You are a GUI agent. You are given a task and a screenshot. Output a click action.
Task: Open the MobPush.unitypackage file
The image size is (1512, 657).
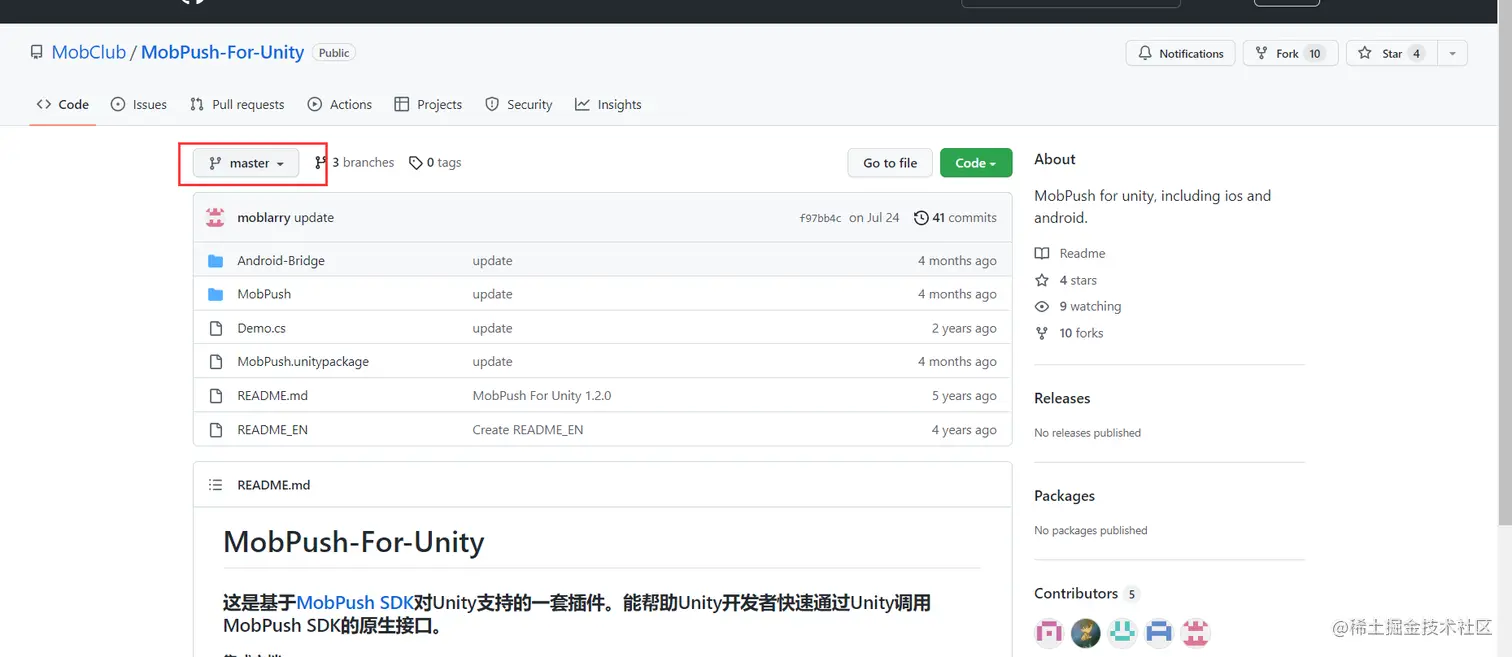(x=303, y=361)
